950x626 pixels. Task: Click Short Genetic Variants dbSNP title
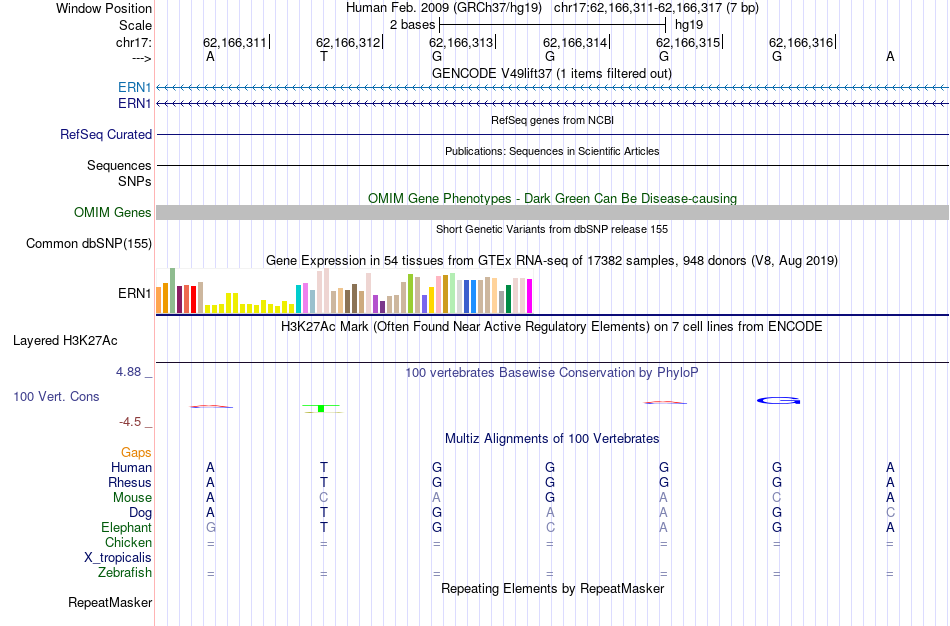(552, 229)
